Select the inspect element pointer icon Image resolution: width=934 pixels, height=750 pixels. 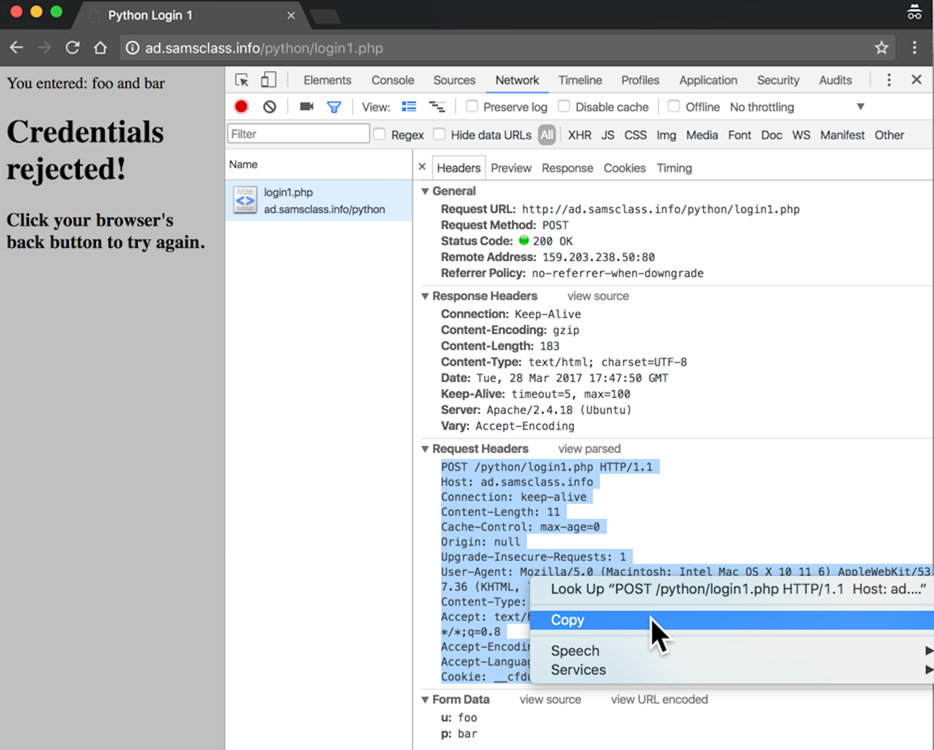(x=242, y=80)
